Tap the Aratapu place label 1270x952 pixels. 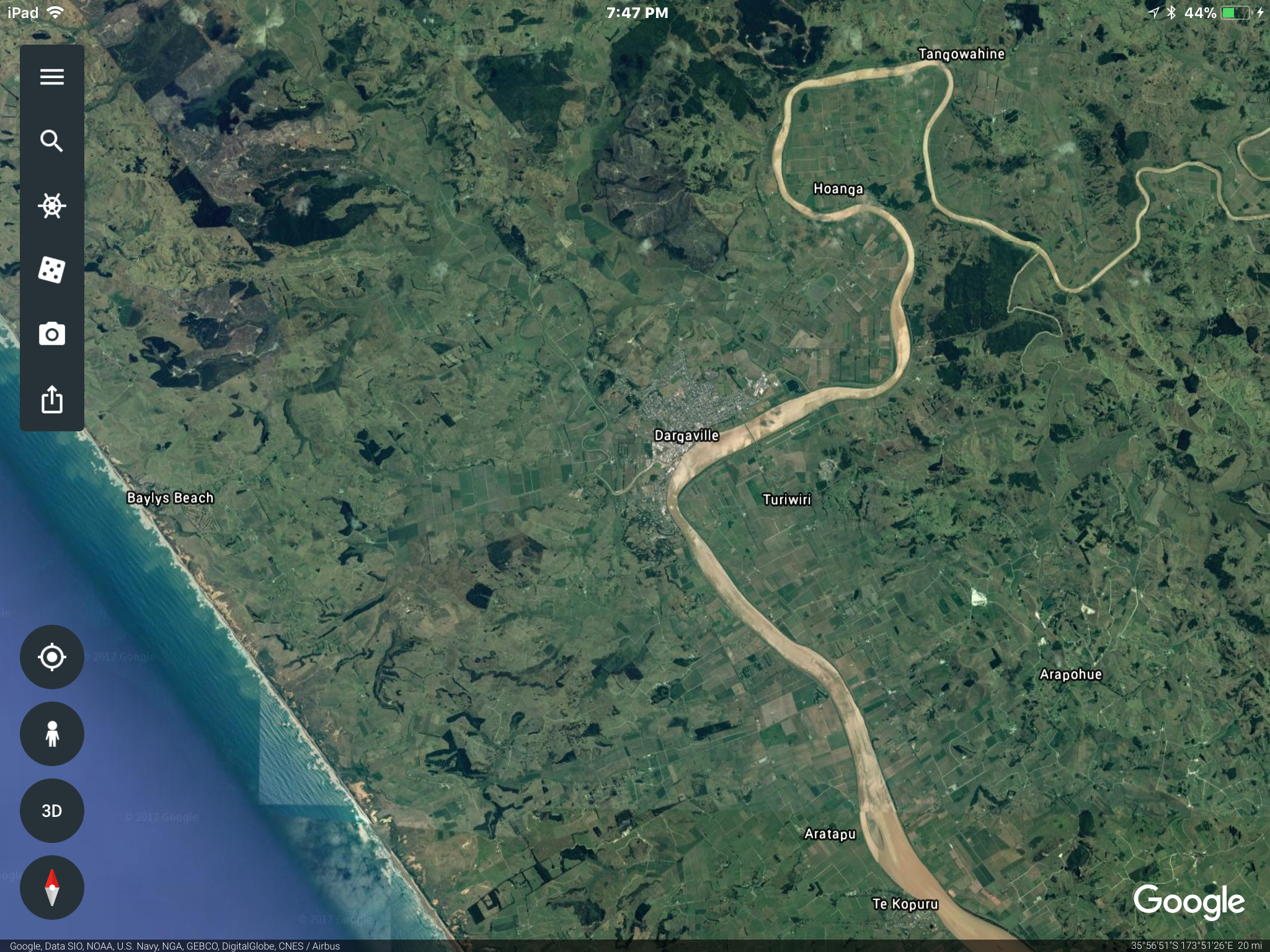pos(830,834)
